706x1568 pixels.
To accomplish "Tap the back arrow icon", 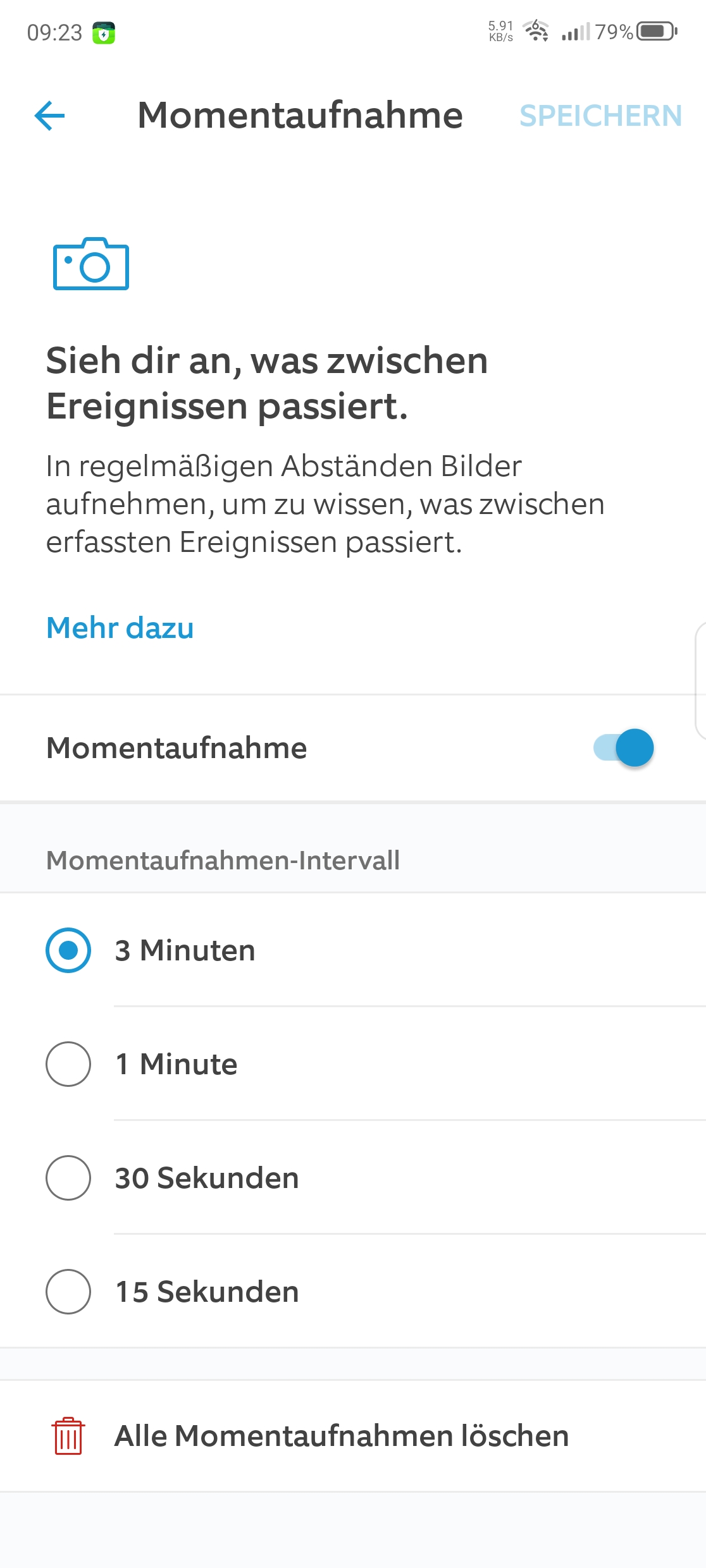I will (50, 116).
